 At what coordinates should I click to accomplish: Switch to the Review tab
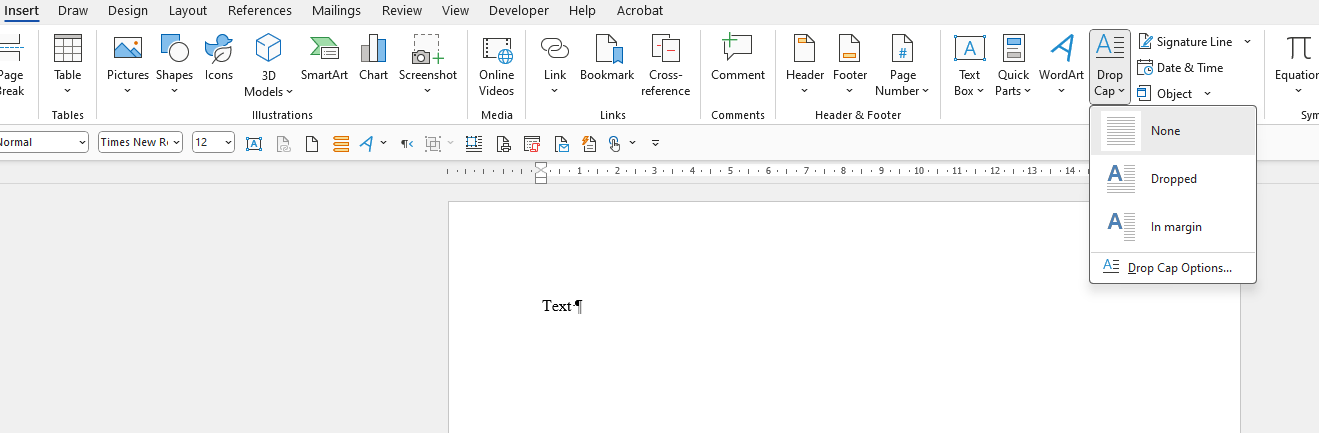[x=402, y=11]
